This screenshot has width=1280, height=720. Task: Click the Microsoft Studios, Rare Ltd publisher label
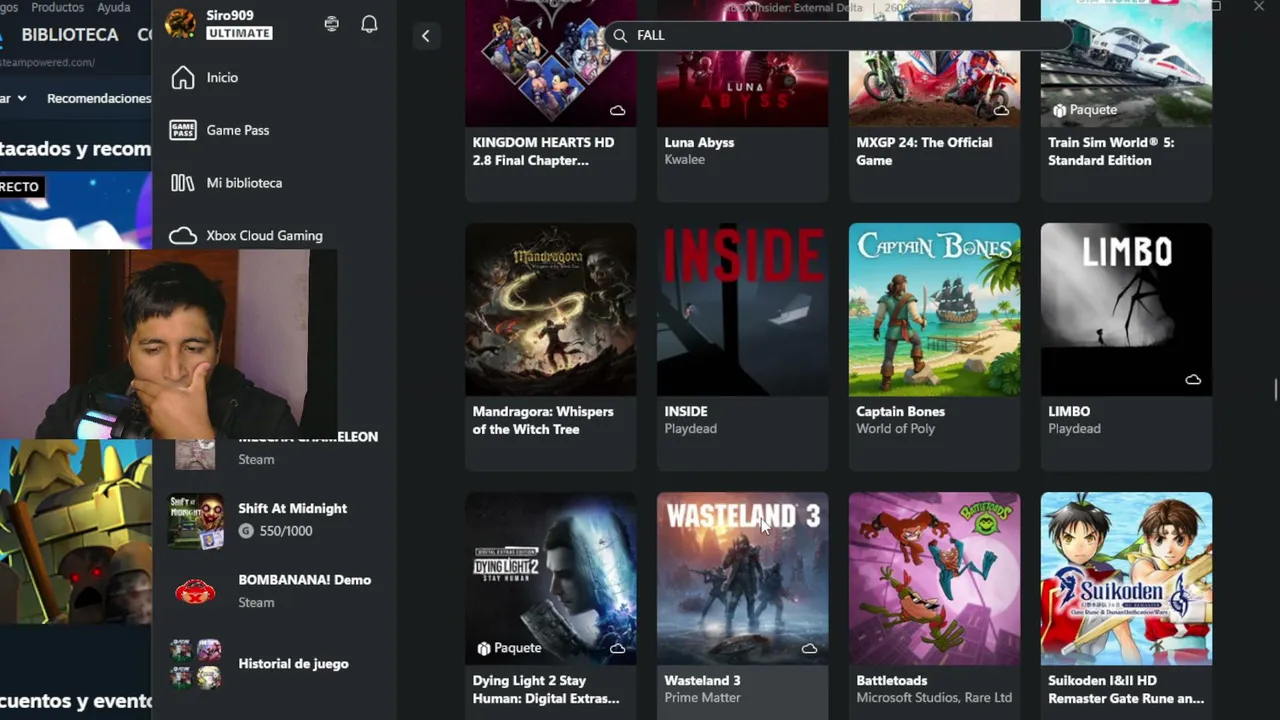[934, 697]
